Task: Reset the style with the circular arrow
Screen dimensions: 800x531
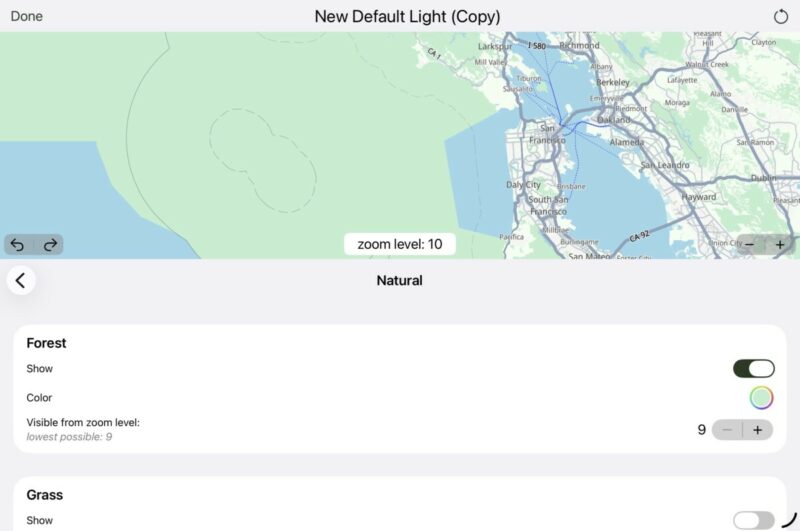Action: tap(781, 16)
